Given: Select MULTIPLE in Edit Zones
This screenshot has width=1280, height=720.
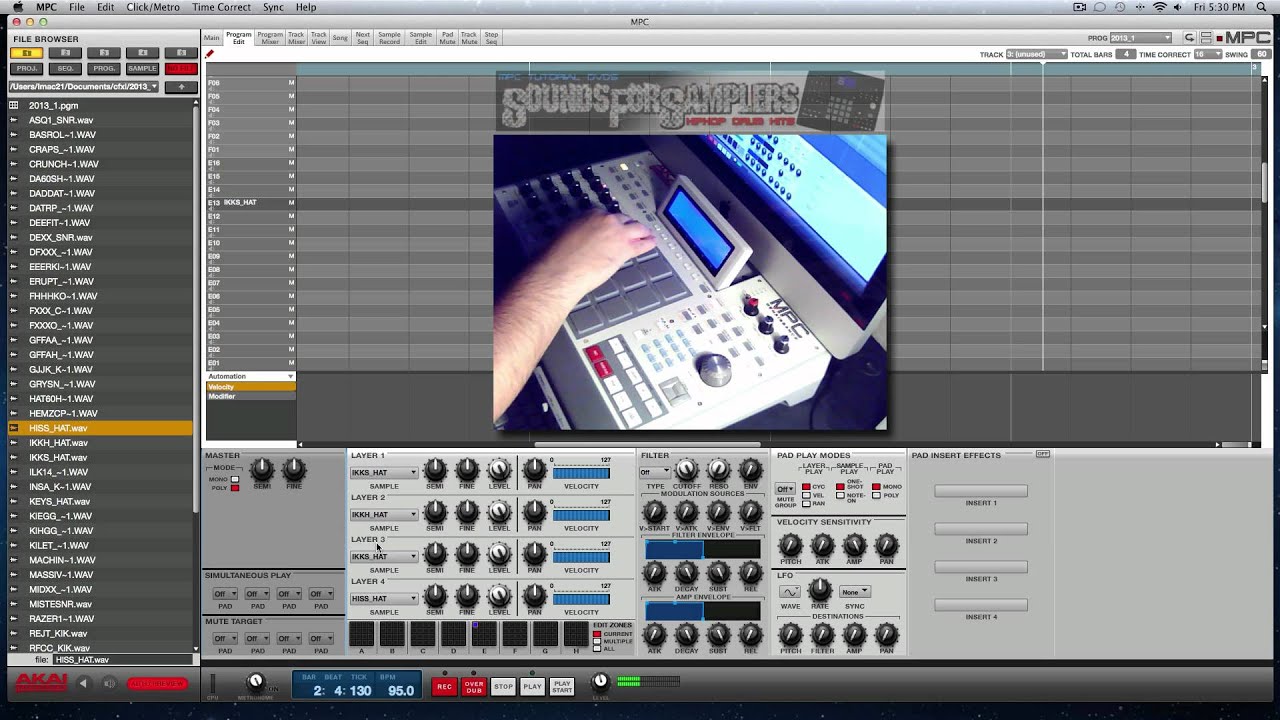Looking at the screenshot, I should click(598, 641).
